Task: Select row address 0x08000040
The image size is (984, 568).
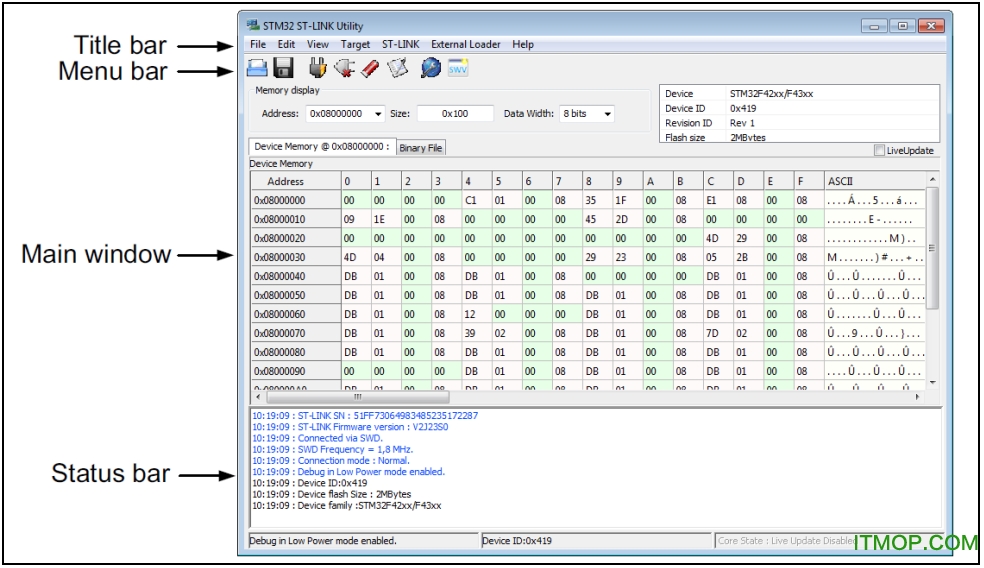Action: tap(296, 276)
